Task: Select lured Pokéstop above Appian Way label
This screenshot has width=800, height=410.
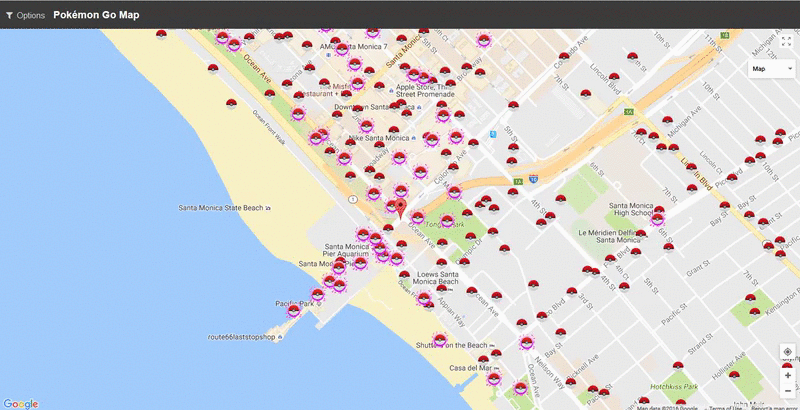Action: (423, 297)
